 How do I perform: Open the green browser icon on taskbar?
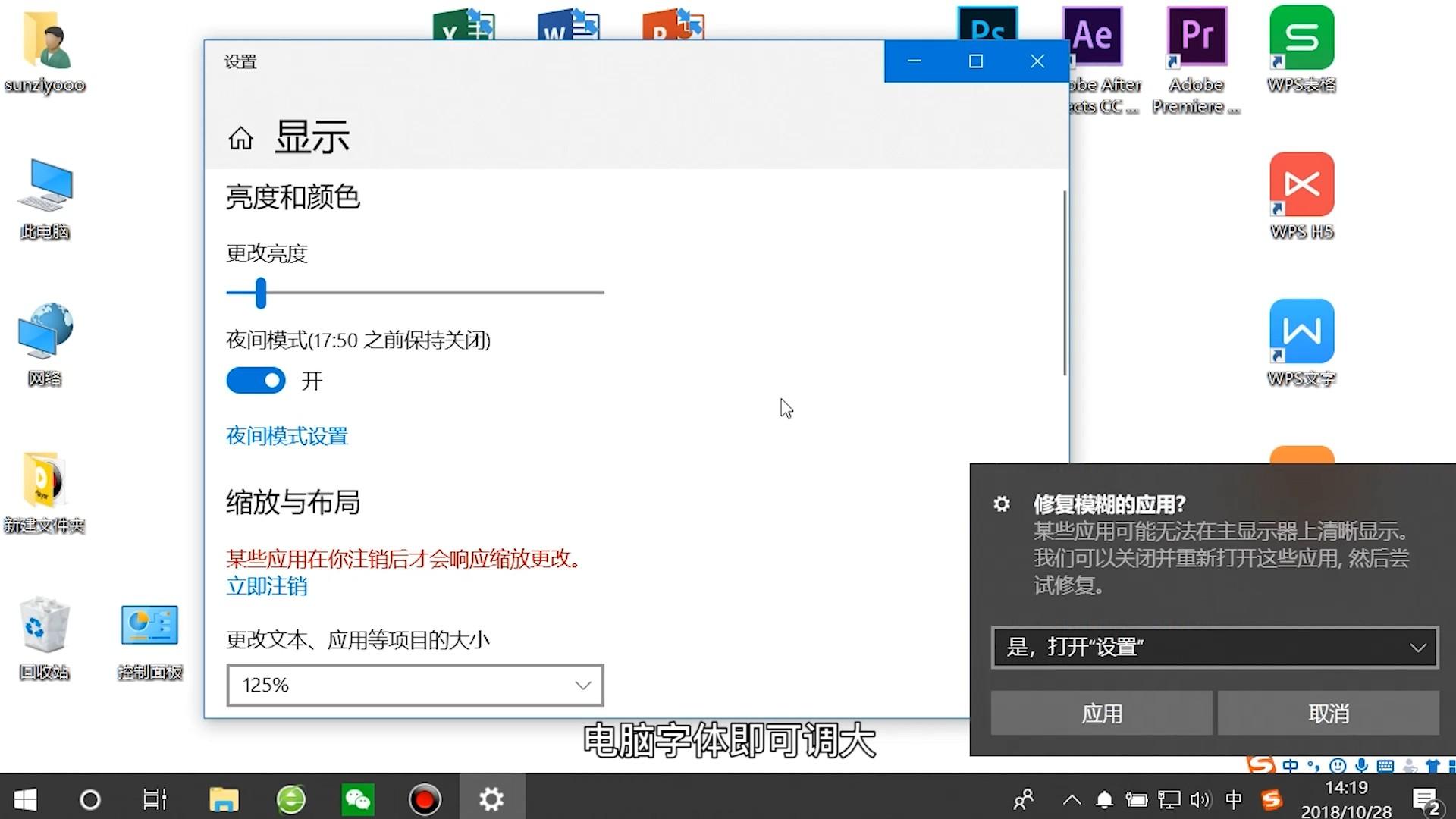290,799
